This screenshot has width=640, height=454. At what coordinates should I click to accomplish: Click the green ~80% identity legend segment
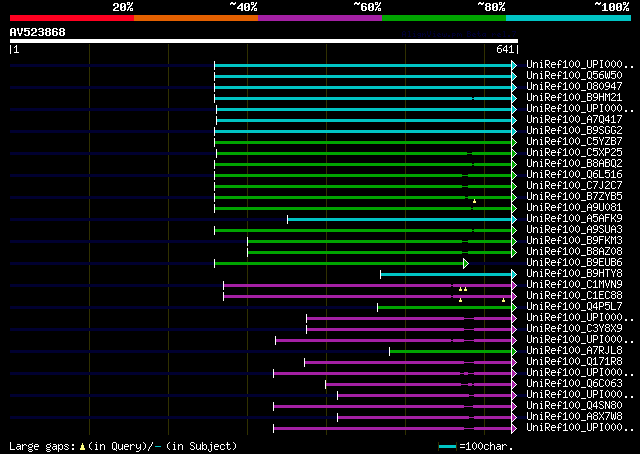[444, 18]
